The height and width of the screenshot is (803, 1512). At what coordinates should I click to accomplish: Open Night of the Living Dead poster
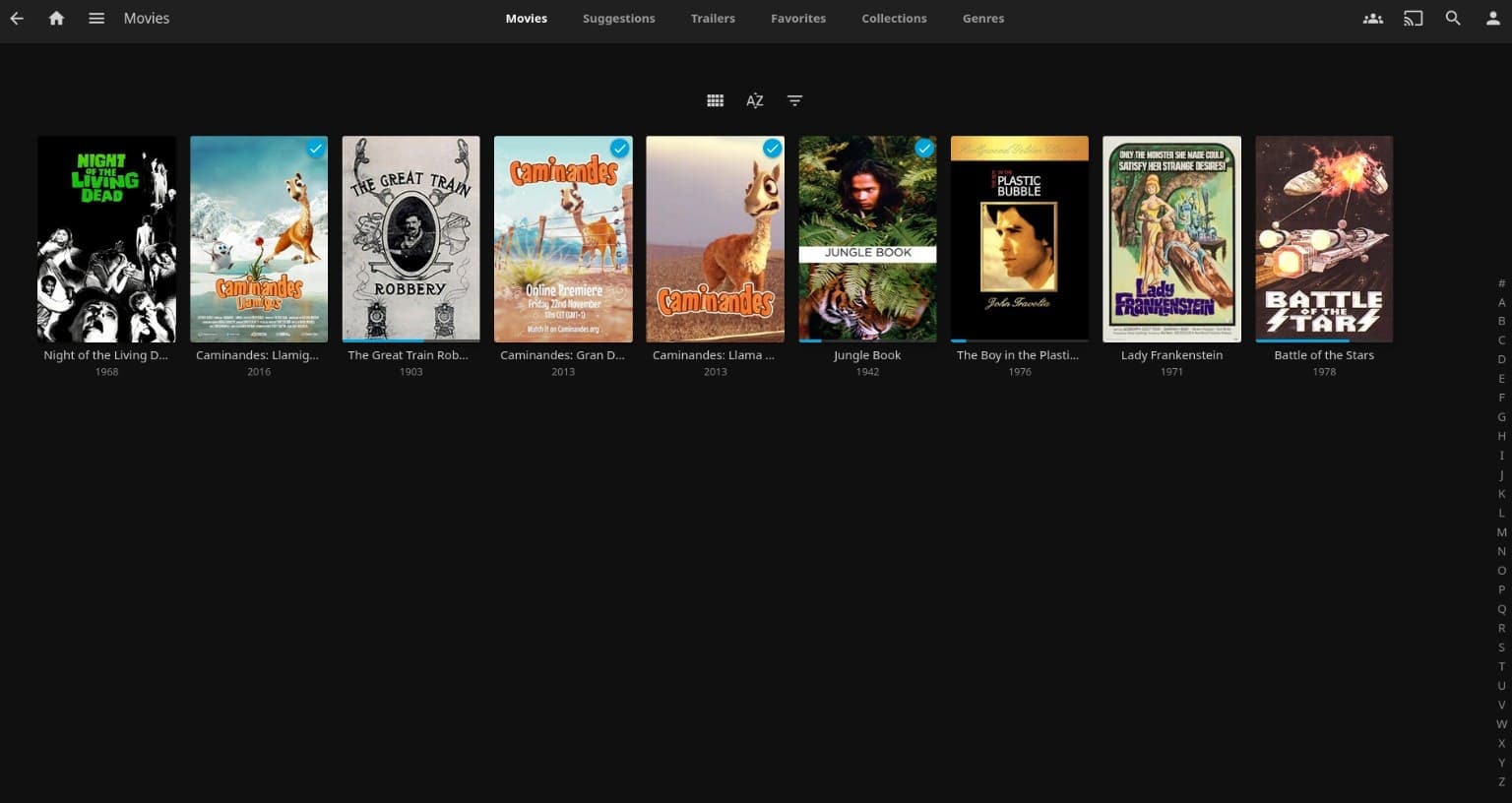coord(106,239)
